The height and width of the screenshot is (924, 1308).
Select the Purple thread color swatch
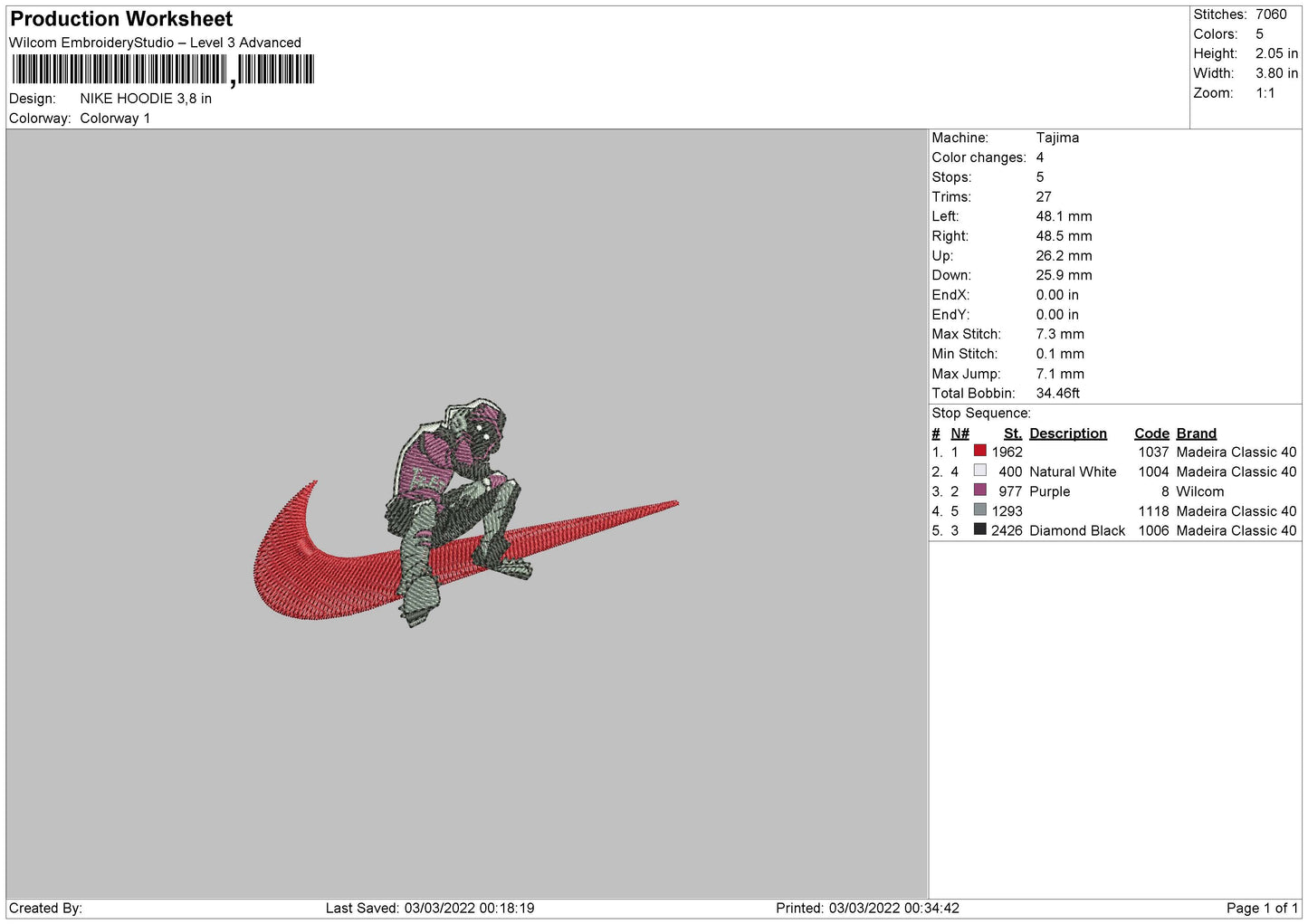point(979,491)
